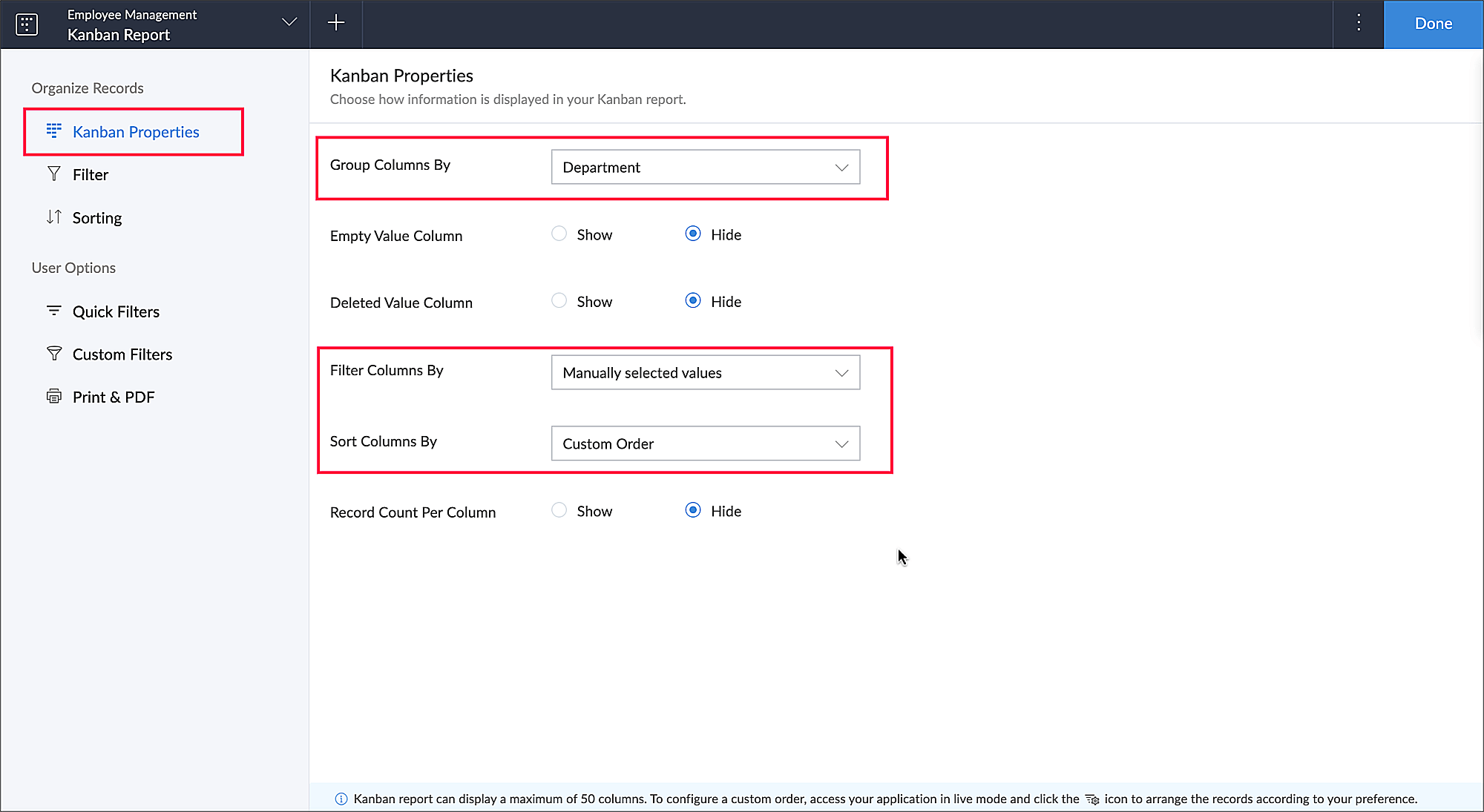Click the Filter funnel icon
1484x812 pixels.
coord(53,174)
